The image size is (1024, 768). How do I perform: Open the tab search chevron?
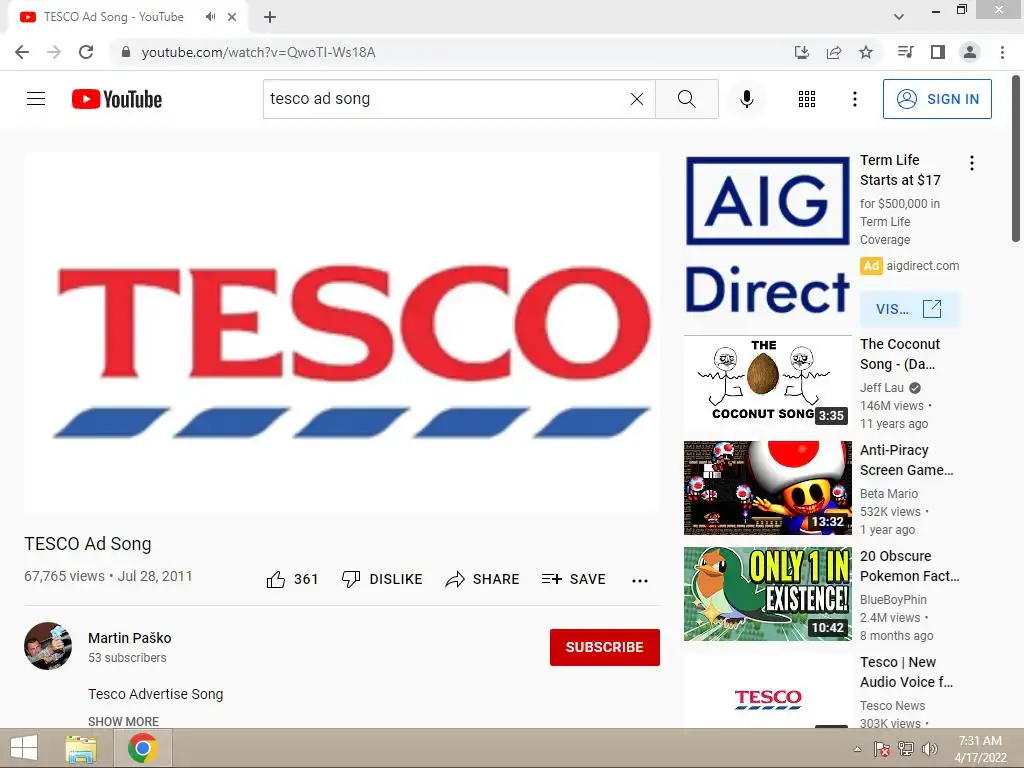click(x=899, y=17)
